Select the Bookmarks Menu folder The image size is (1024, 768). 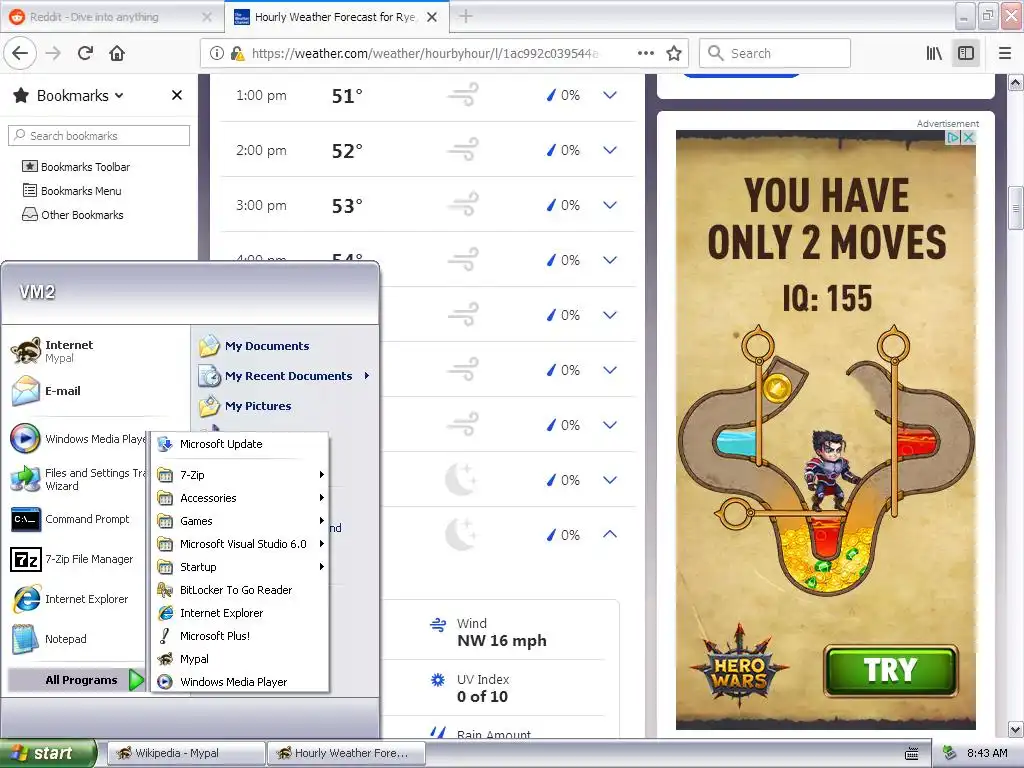coord(72,191)
